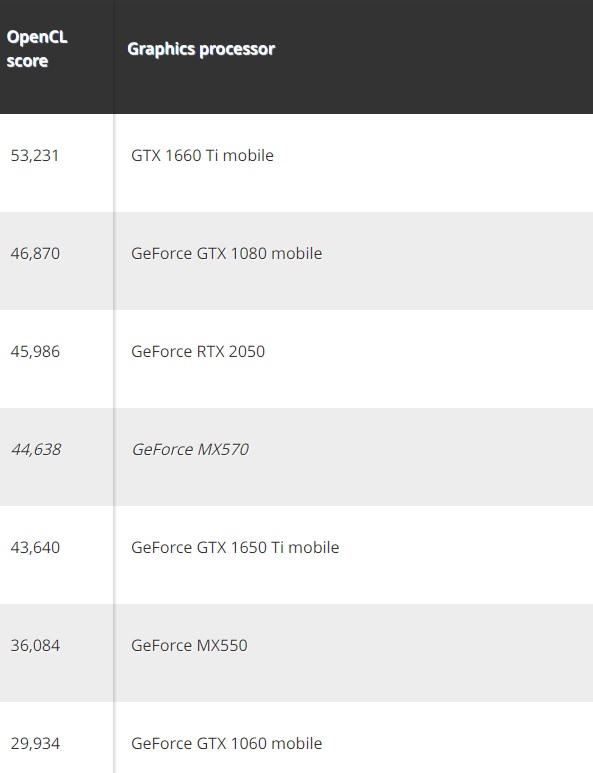Click the word mobile in the GTX 1660 Ti row

(248, 155)
